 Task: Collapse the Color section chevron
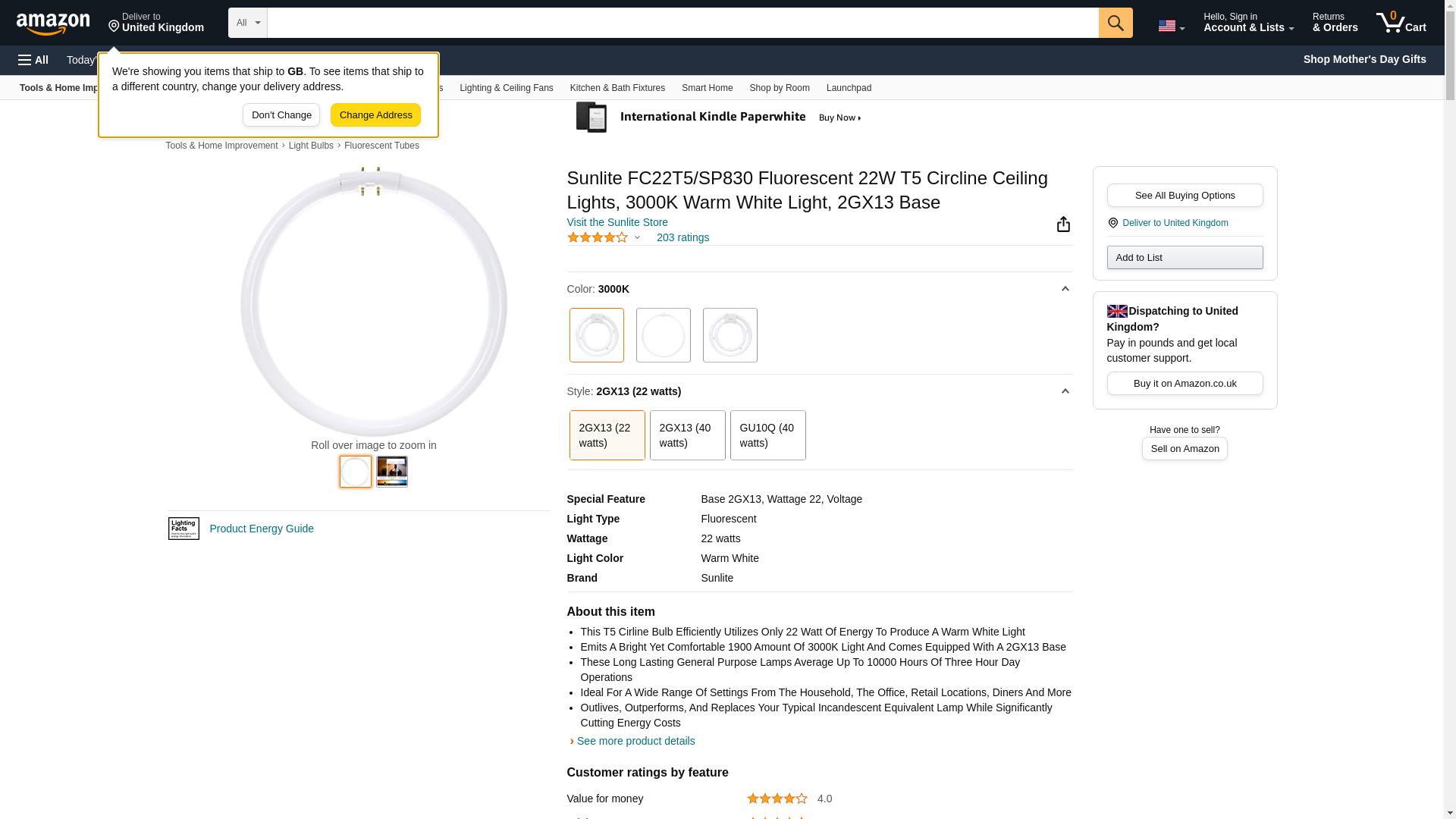click(x=1065, y=289)
